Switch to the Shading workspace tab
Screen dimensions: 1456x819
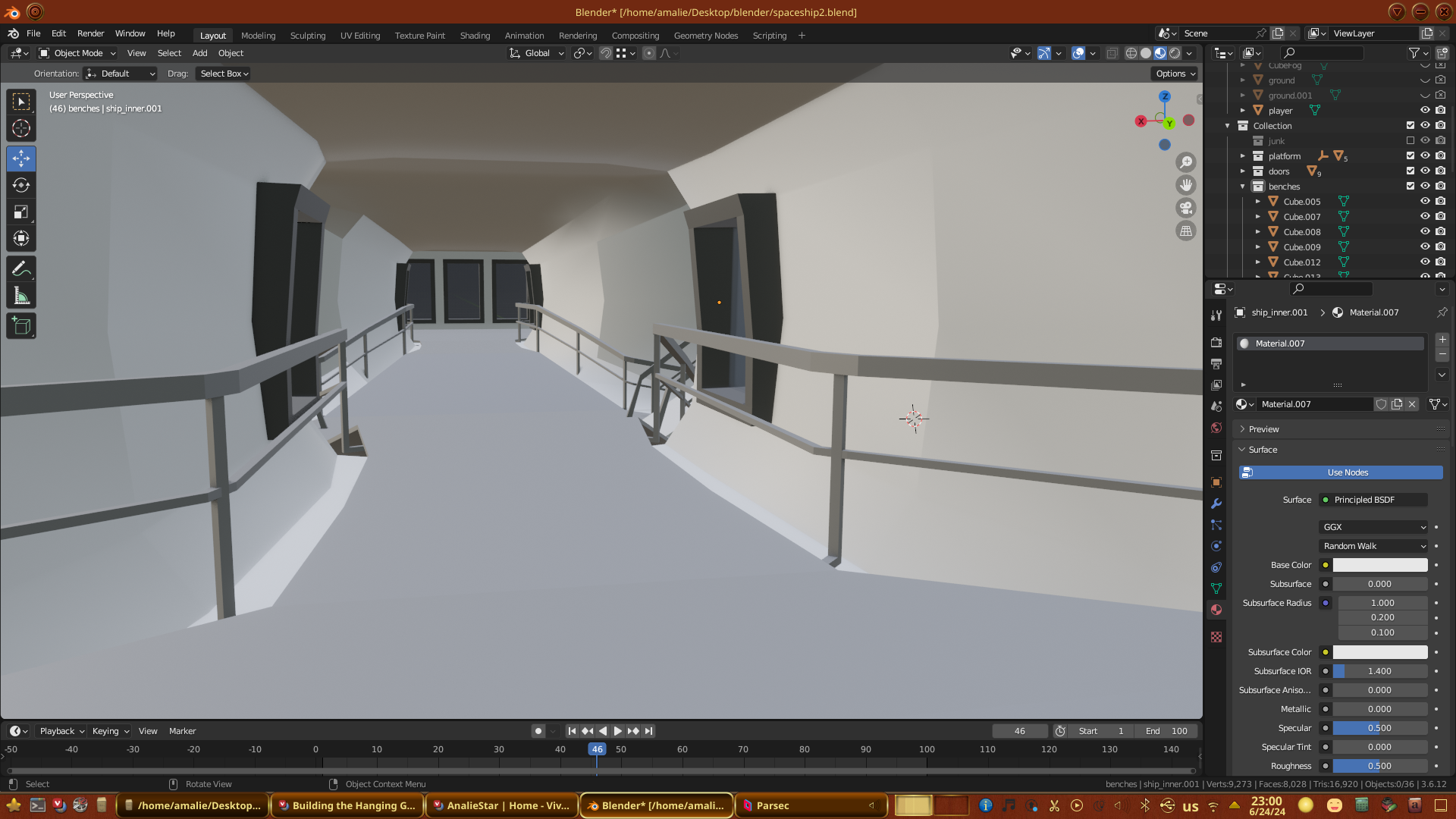[475, 36]
